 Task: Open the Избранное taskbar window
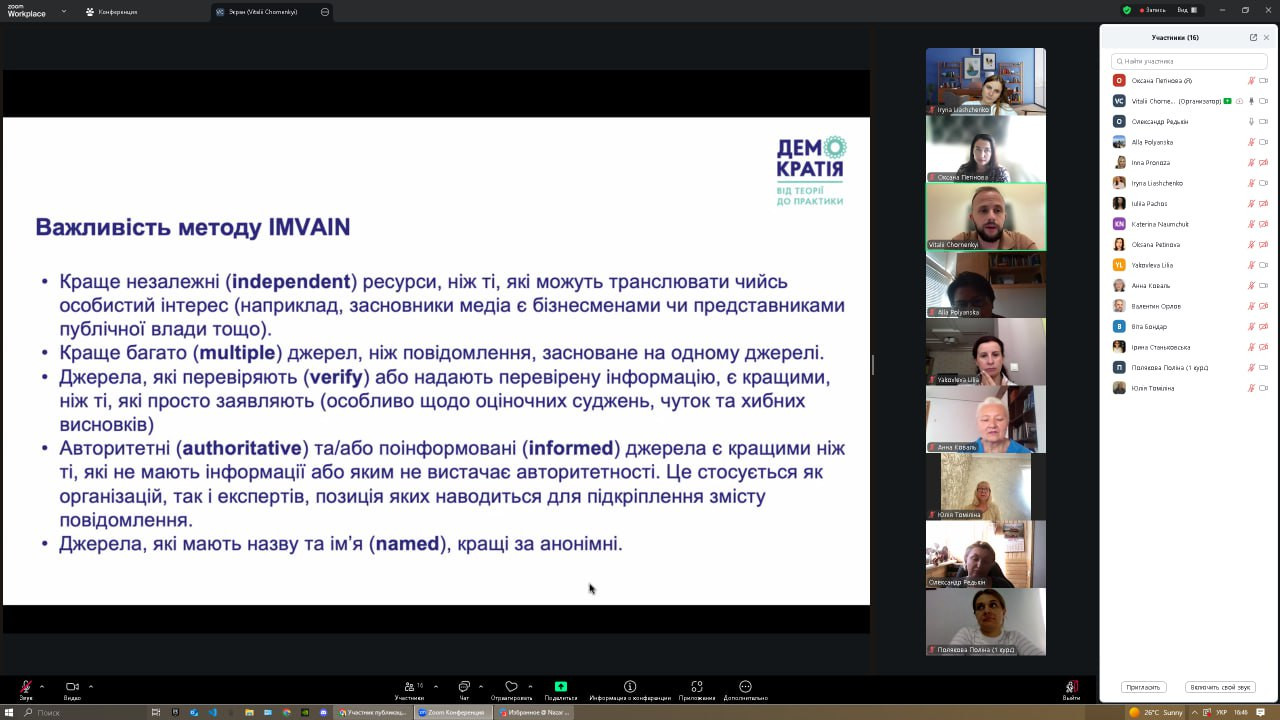pos(534,712)
